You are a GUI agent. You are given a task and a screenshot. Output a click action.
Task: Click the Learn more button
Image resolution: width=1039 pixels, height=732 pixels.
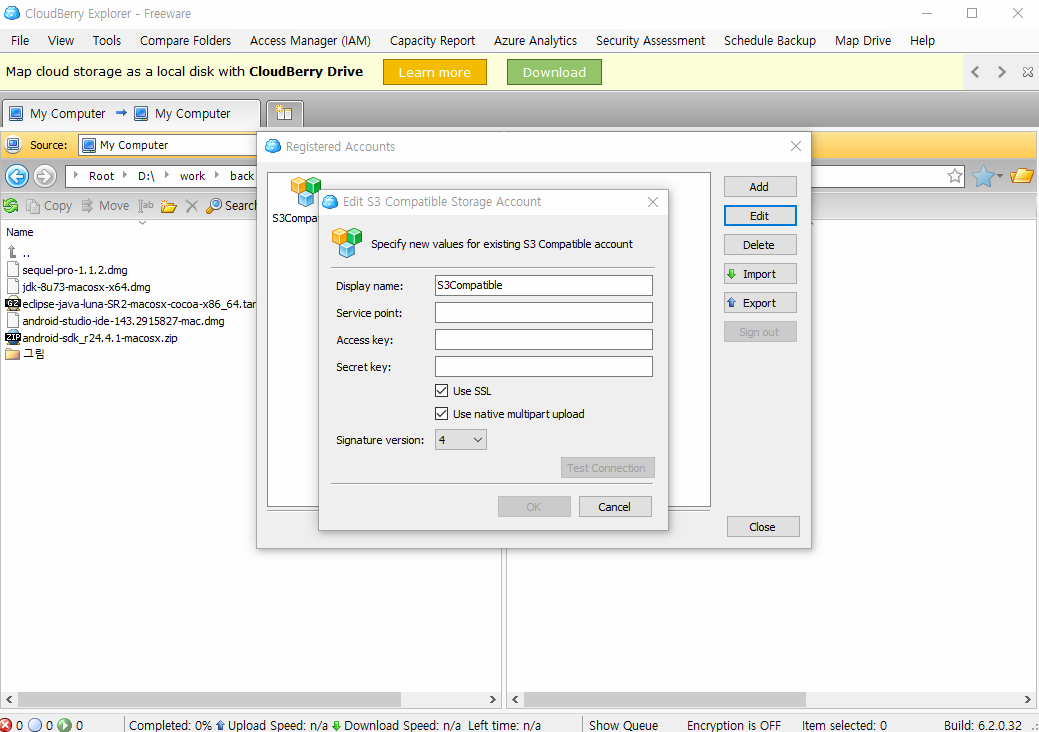coord(435,72)
